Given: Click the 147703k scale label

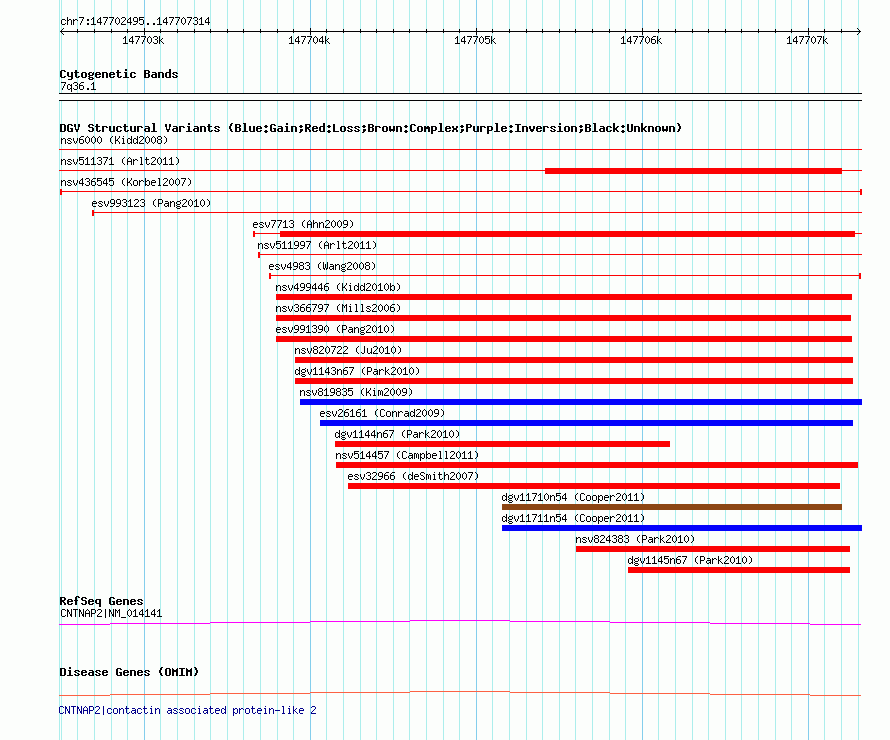Looking at the screenshot, I should [143, 40].
